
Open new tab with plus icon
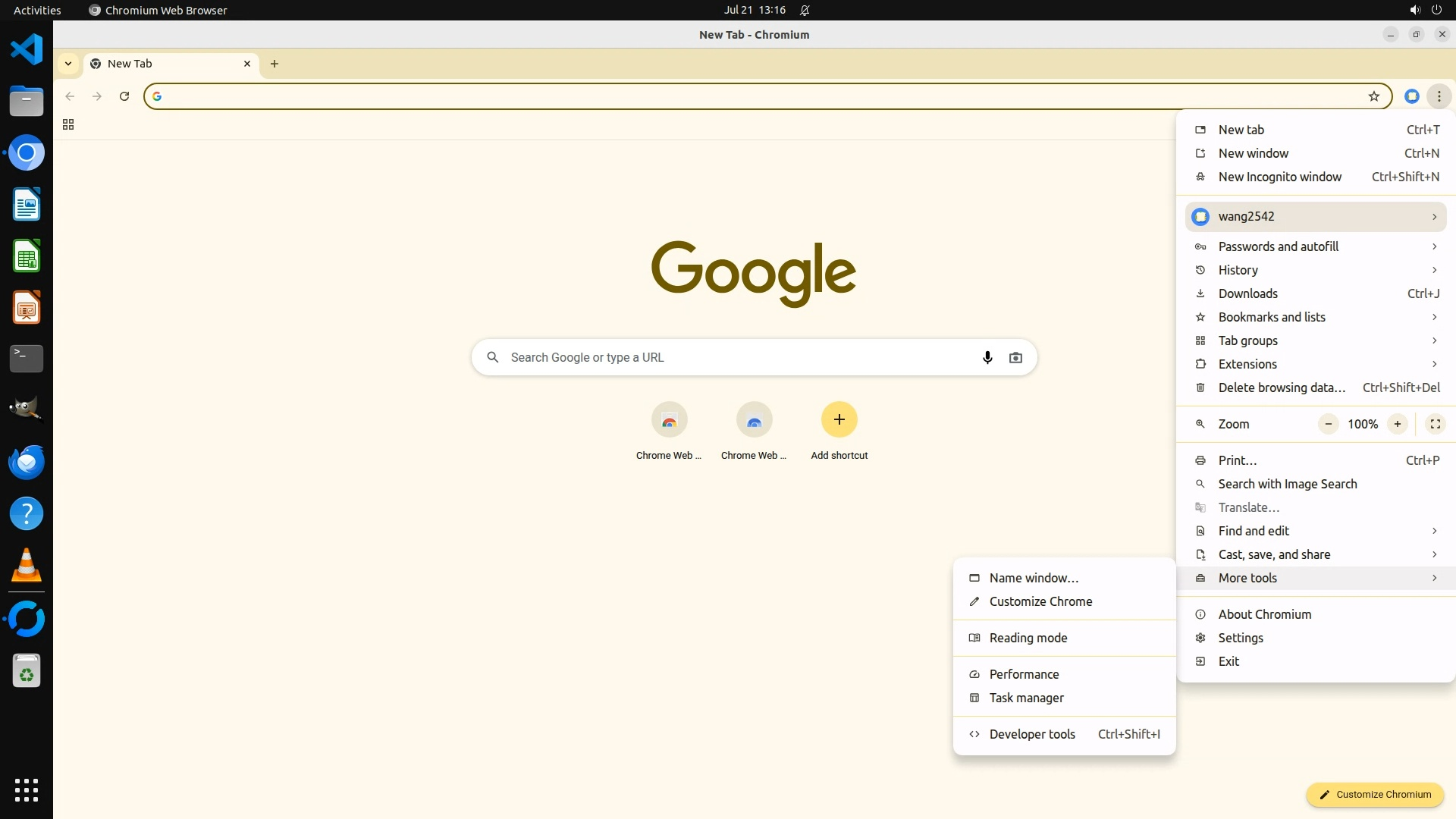tap(275, 64)
